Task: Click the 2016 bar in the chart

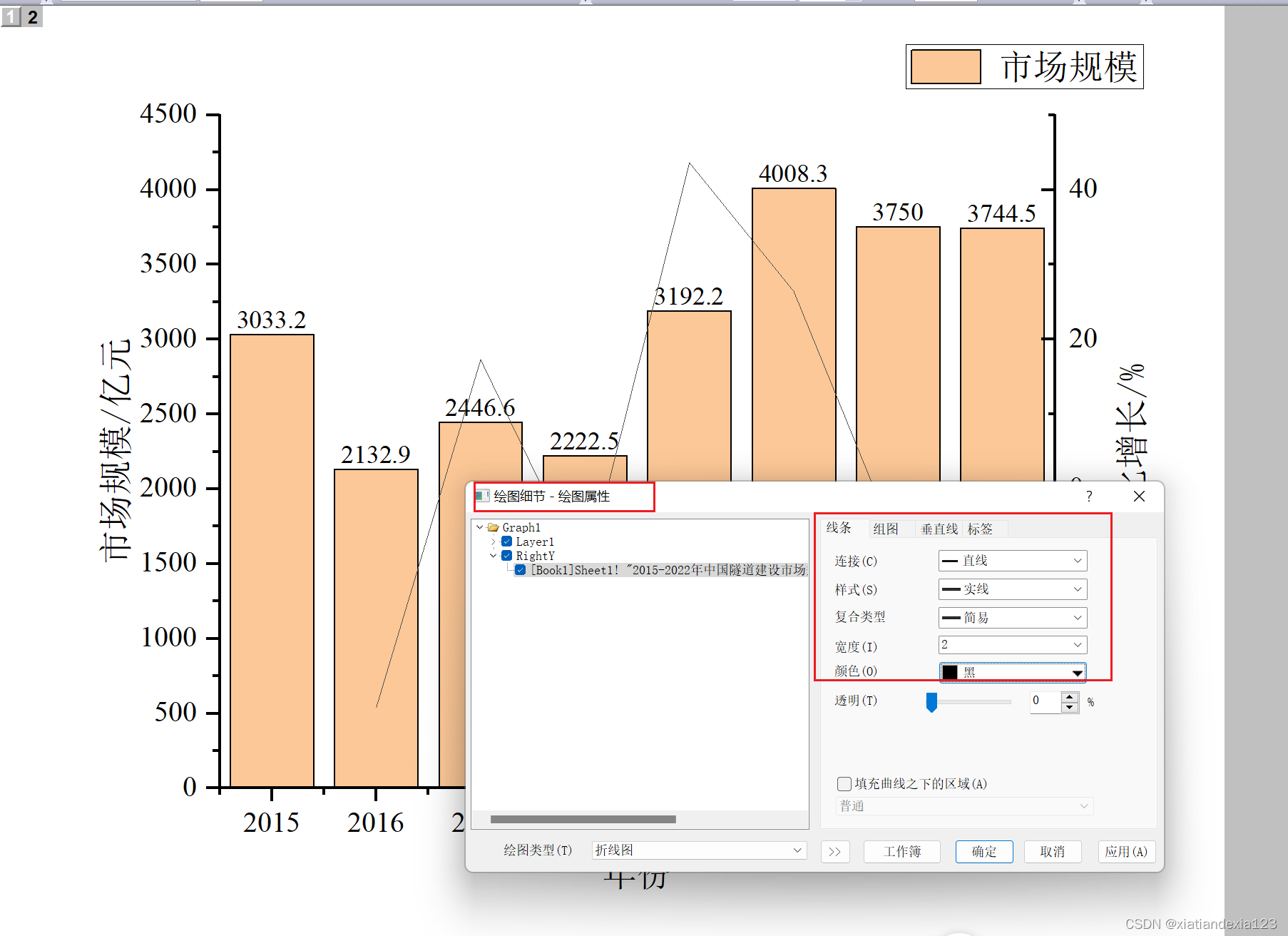Action: [x=376, y=628]
